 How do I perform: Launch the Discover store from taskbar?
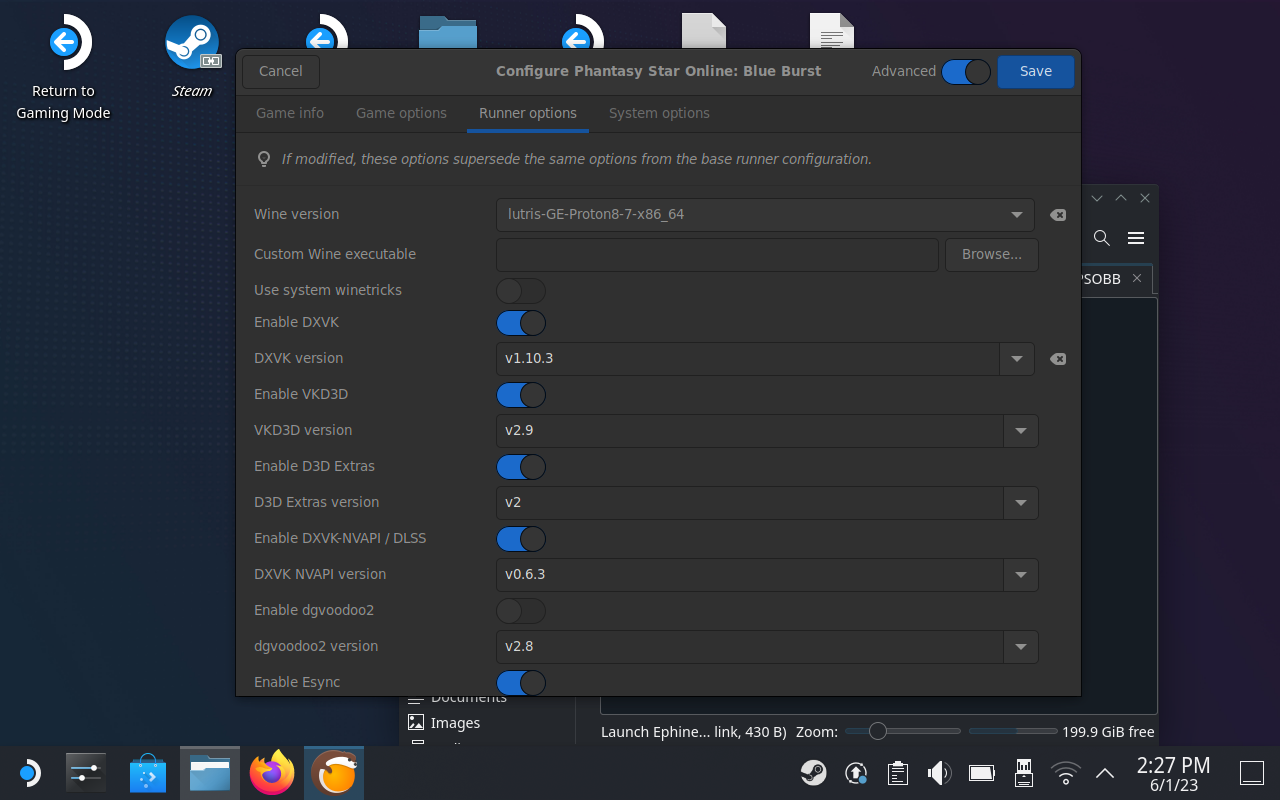(x=148, y=773)
